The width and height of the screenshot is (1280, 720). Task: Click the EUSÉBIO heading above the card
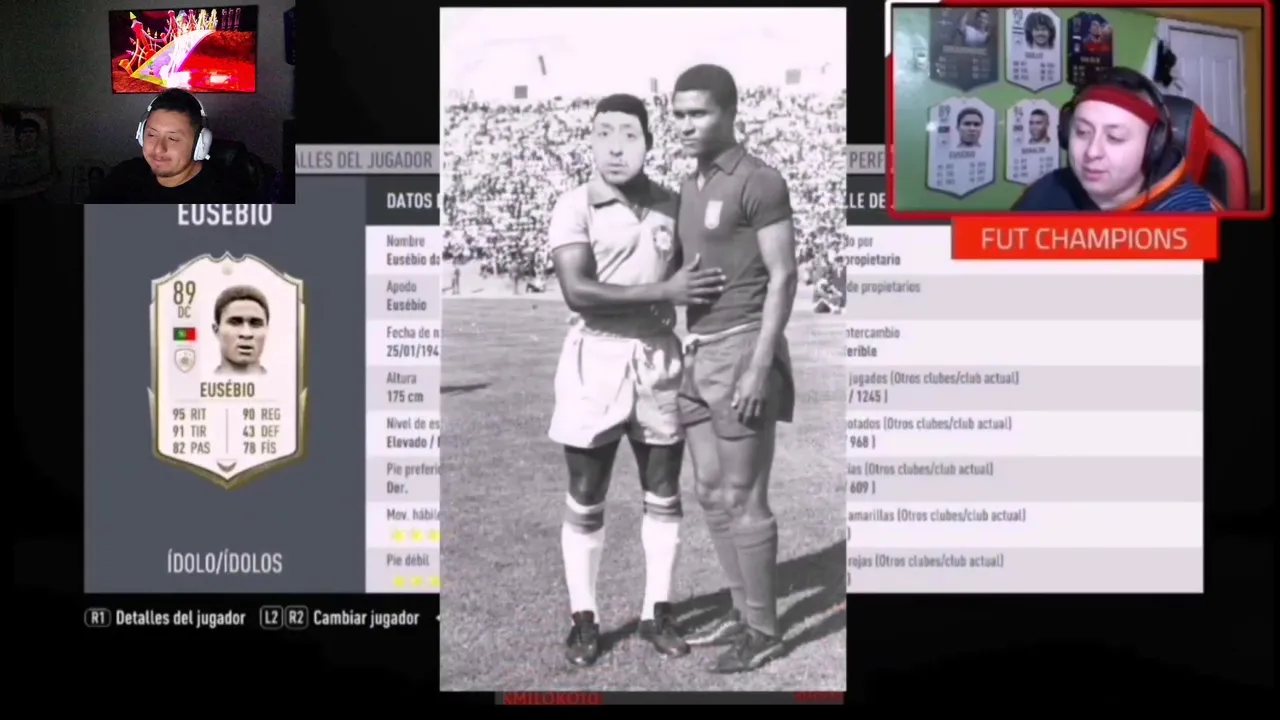click(224, 214)
